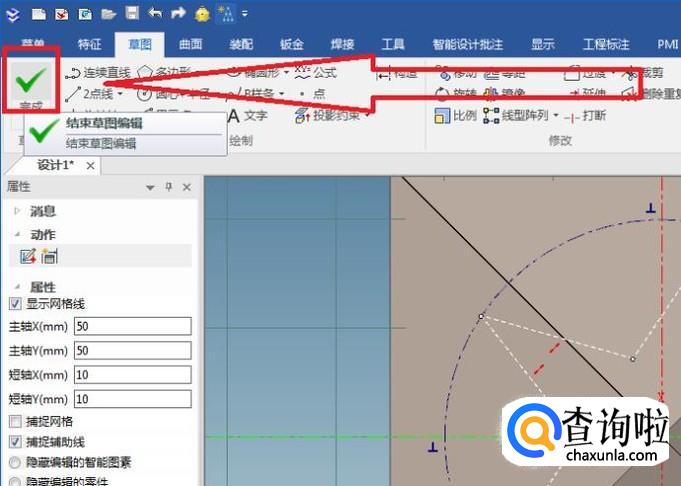Click the edit icon under 动作

28,256
